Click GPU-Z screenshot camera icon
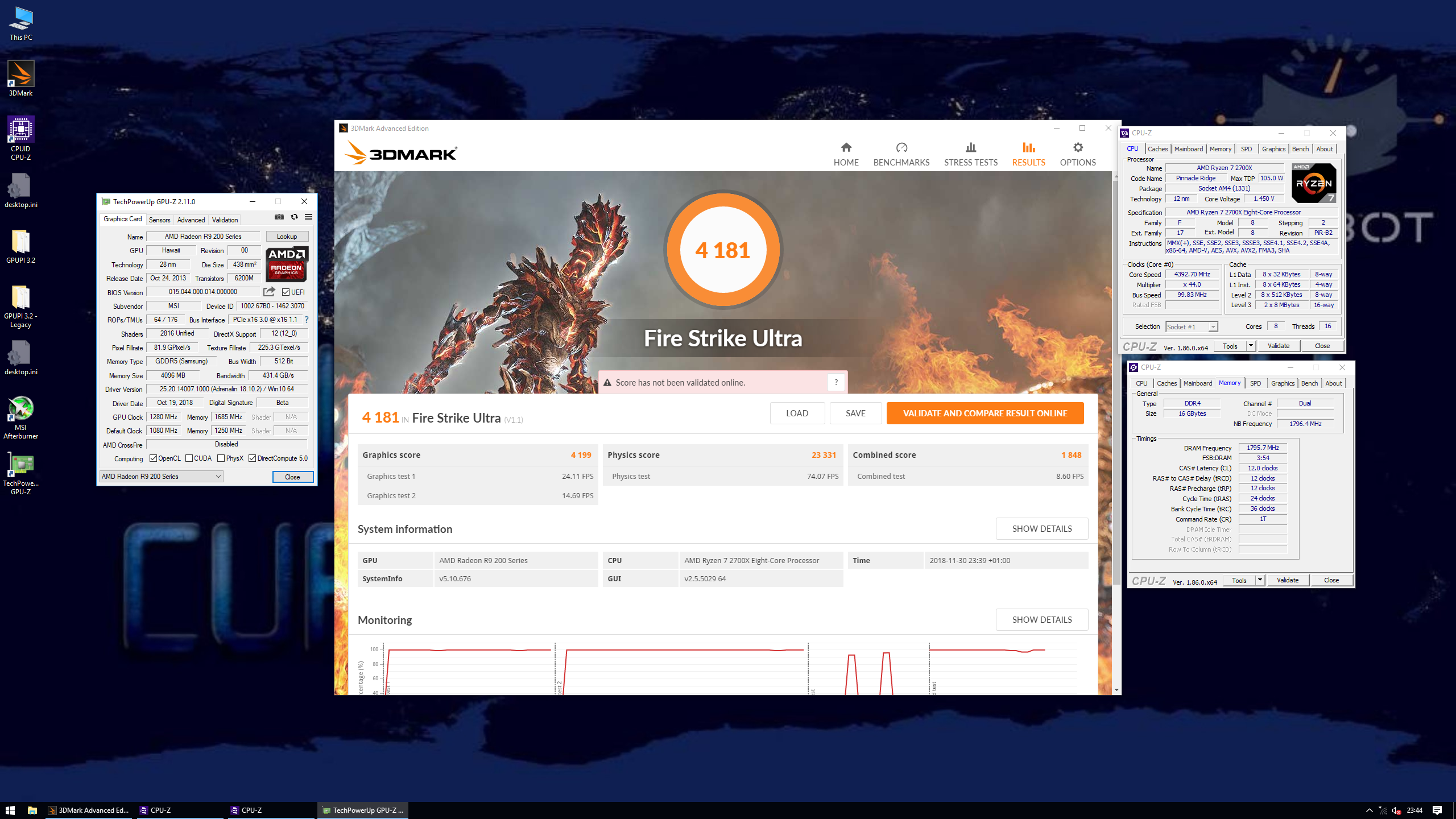Viewport: 1456px width, 819px height. (x=279, y=217)
